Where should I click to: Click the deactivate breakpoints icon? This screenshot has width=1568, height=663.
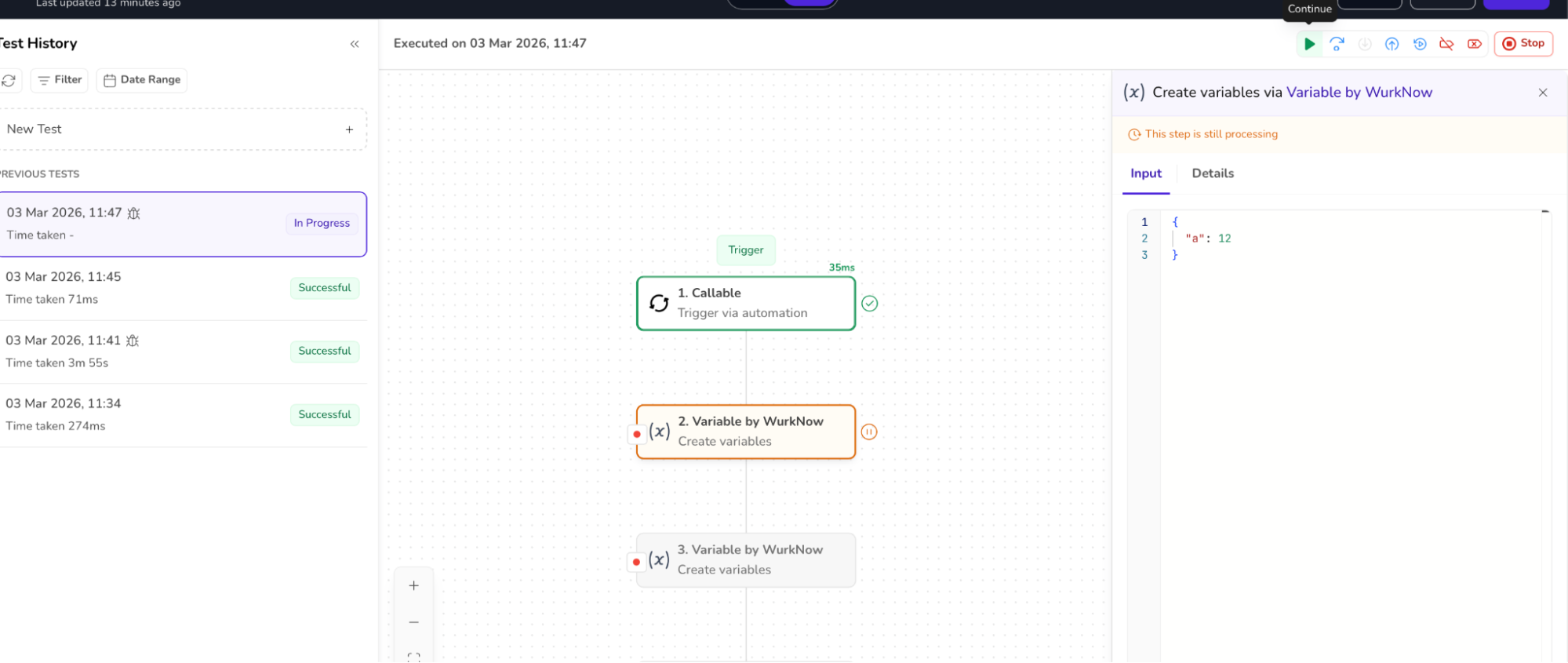pyautogui.click(x=1446, y=44)
